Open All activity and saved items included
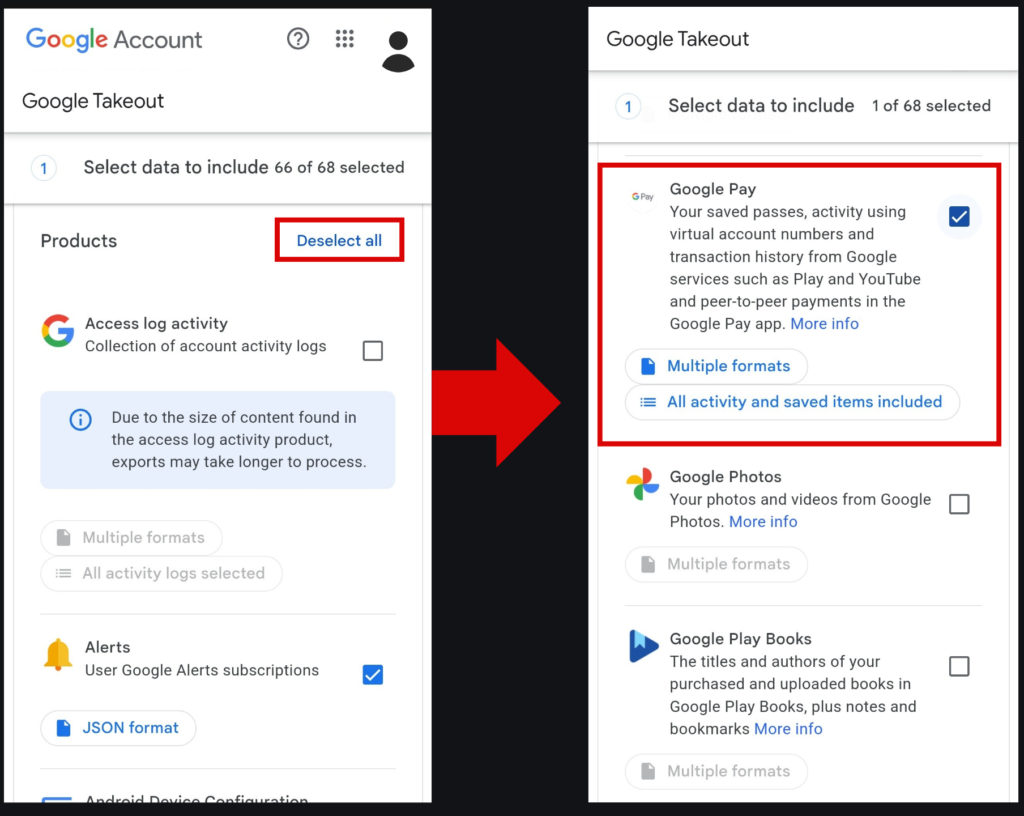This screenshot has height=816, width=1024. (x=792, y=402)
